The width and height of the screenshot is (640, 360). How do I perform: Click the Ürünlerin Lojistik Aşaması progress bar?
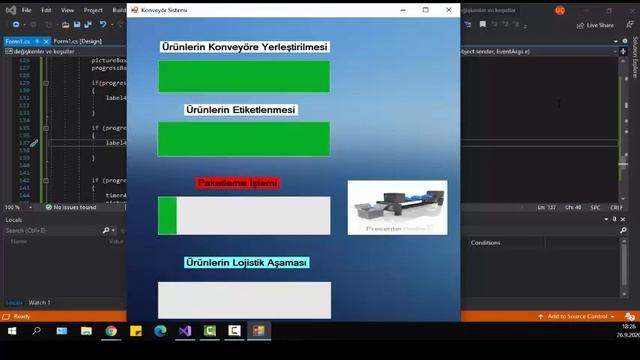(244, 300)
